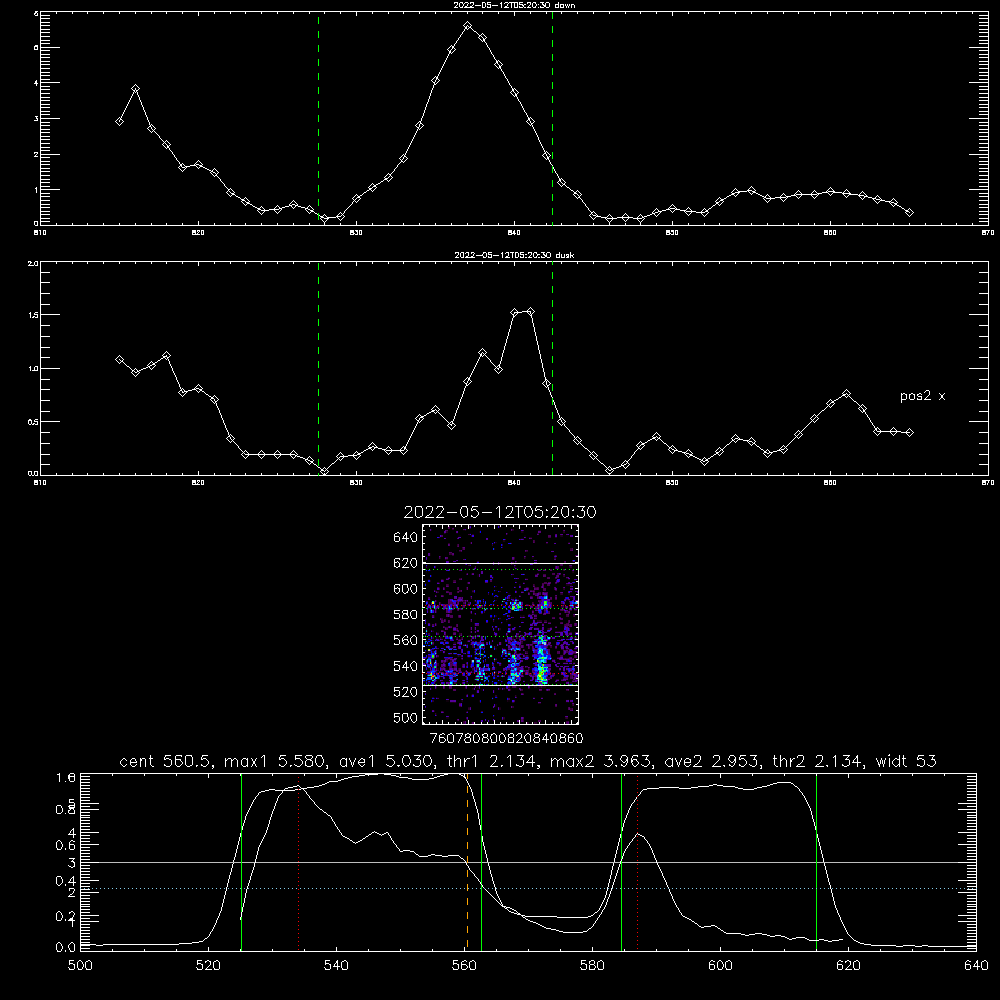
Task: Click the '2.0' y-axis label of dusk plot
Action: point(33,264)
